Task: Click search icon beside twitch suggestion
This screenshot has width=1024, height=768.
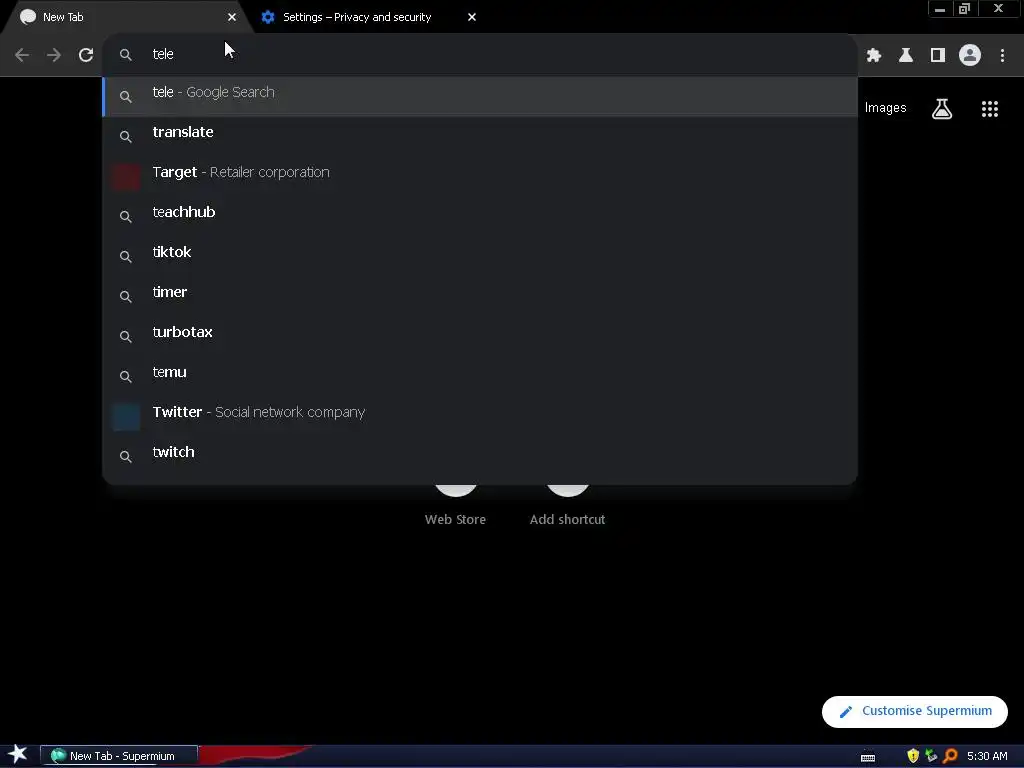Action: 126,456
